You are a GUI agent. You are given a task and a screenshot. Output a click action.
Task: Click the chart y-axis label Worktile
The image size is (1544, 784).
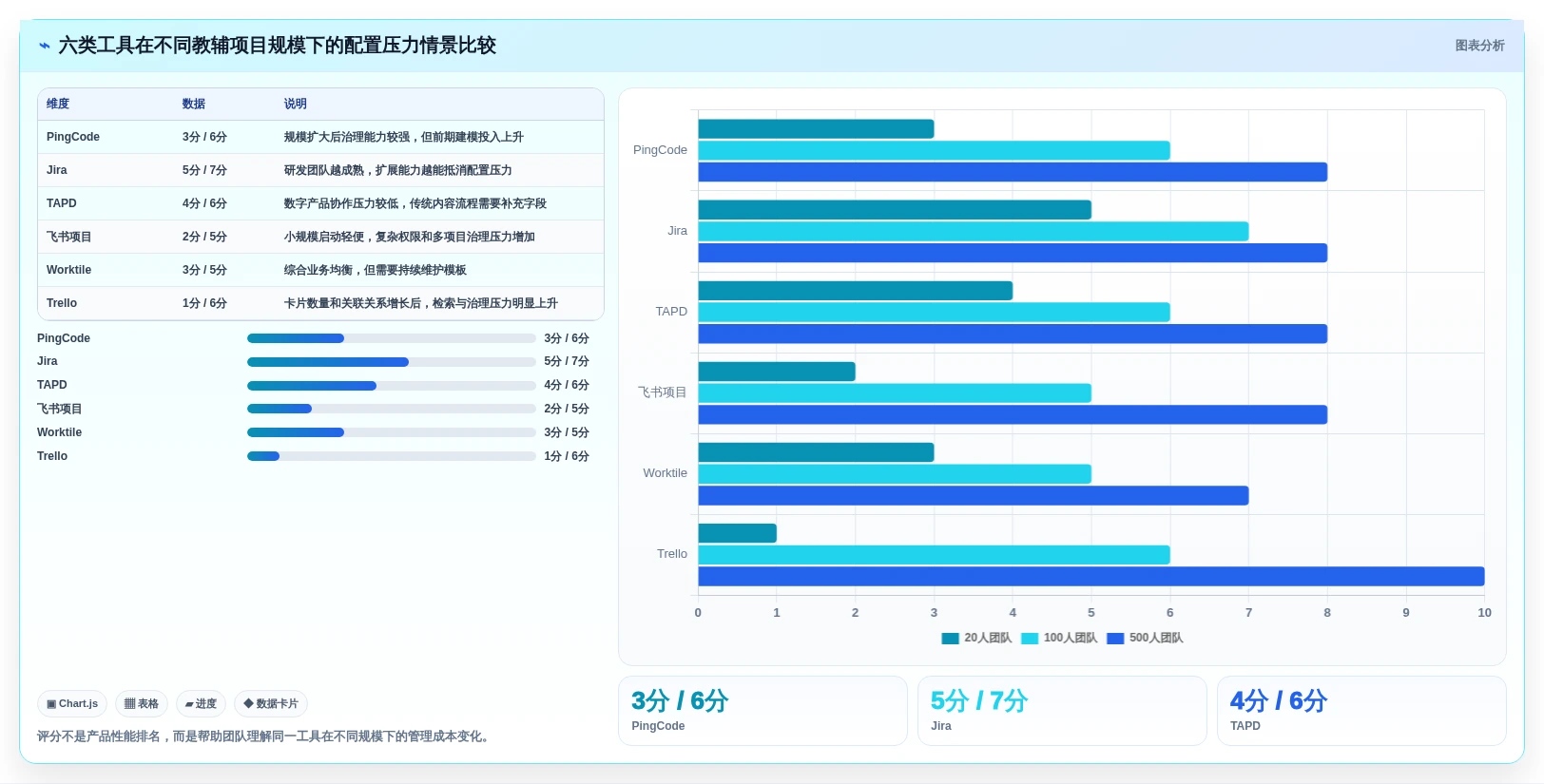pyautogui.click(x=665, y=473)
